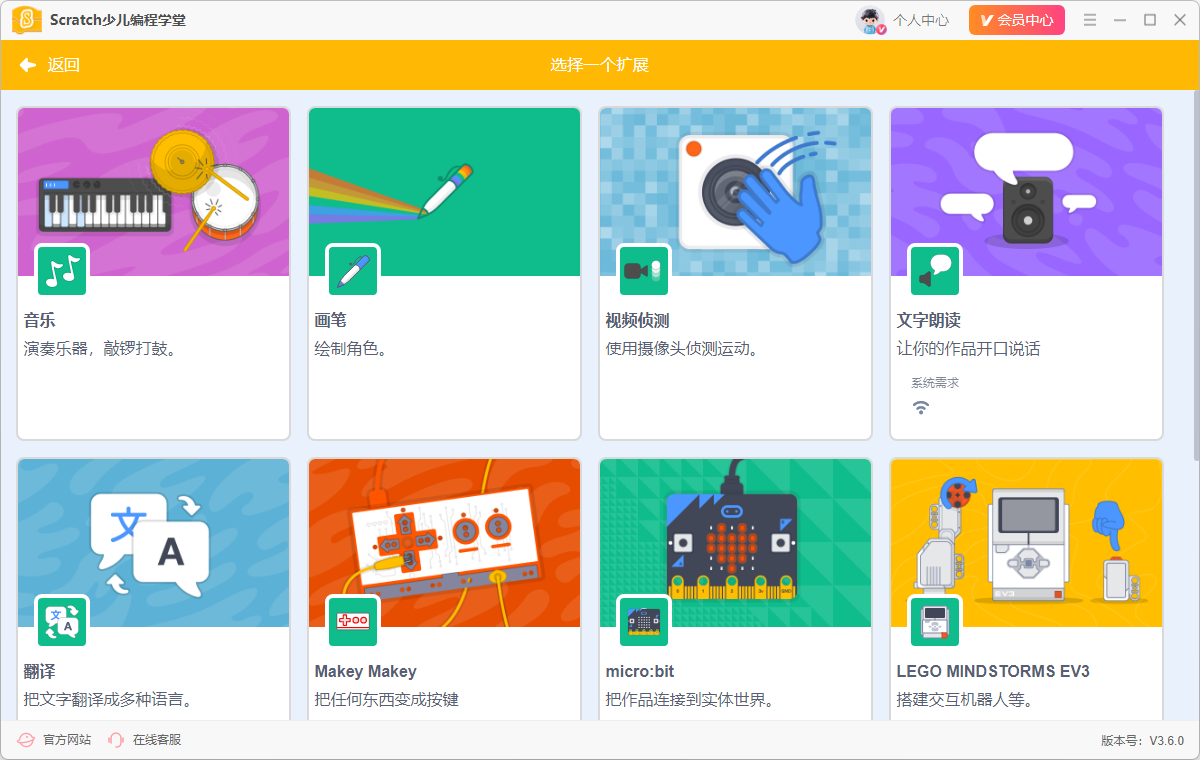This screenshot has width=1200, height=760.
Task: Visit 官方网站 link
Action: click(67, 740)
